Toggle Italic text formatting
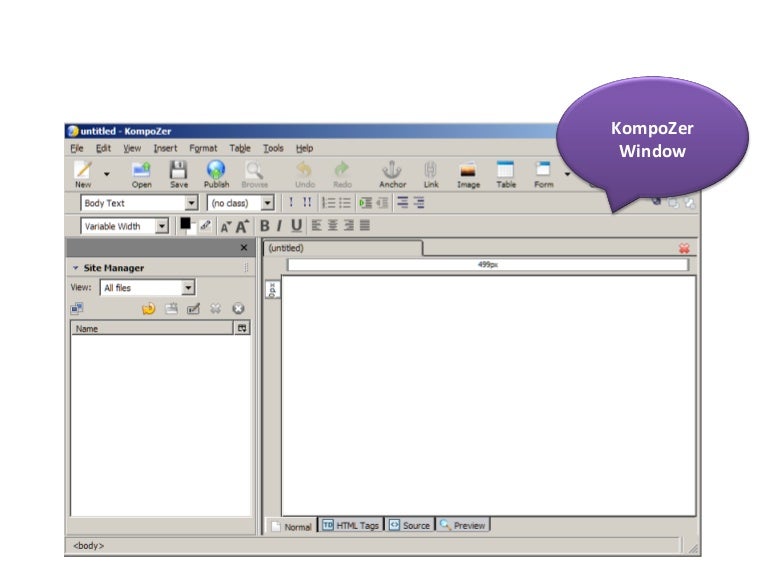This screenshot has width=768, height=576. coord(280,226)
